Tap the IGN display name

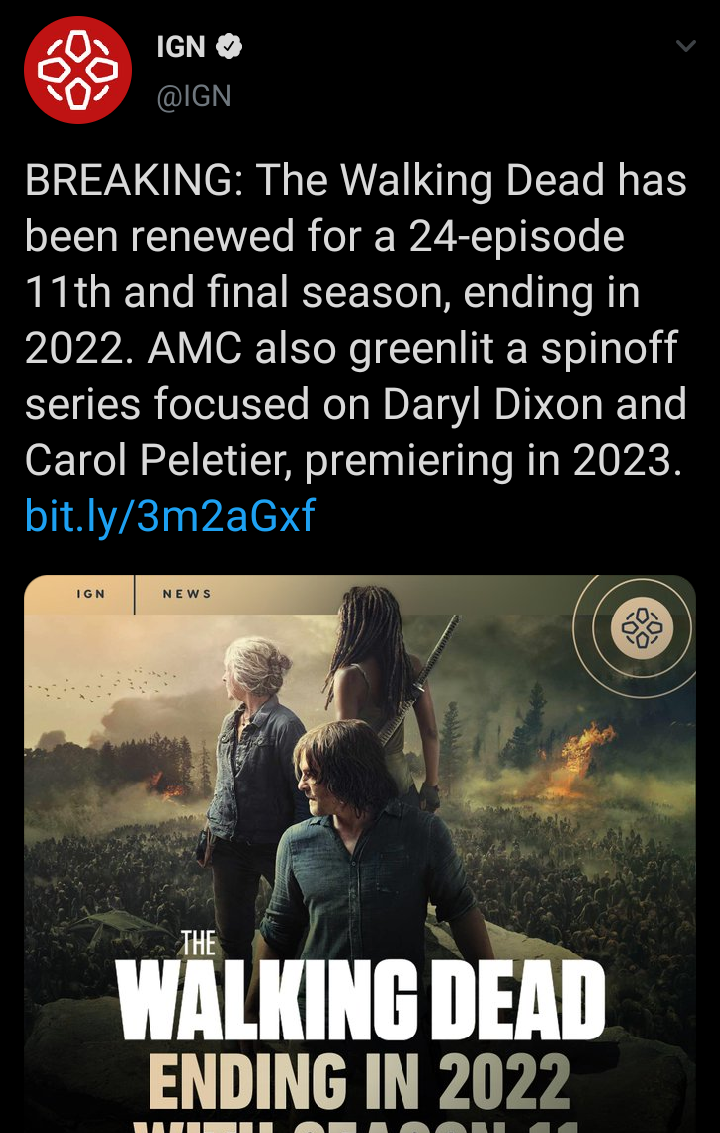coord(181,47)
